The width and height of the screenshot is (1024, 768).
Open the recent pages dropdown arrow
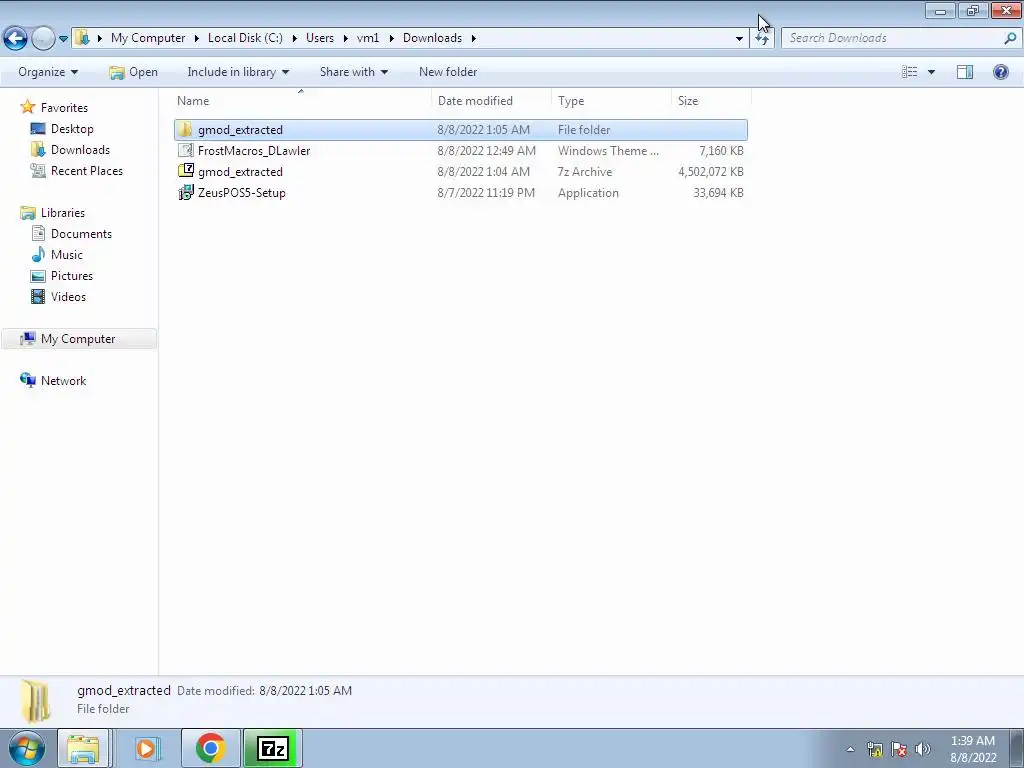pyautogui.click(x=63, y=39)
